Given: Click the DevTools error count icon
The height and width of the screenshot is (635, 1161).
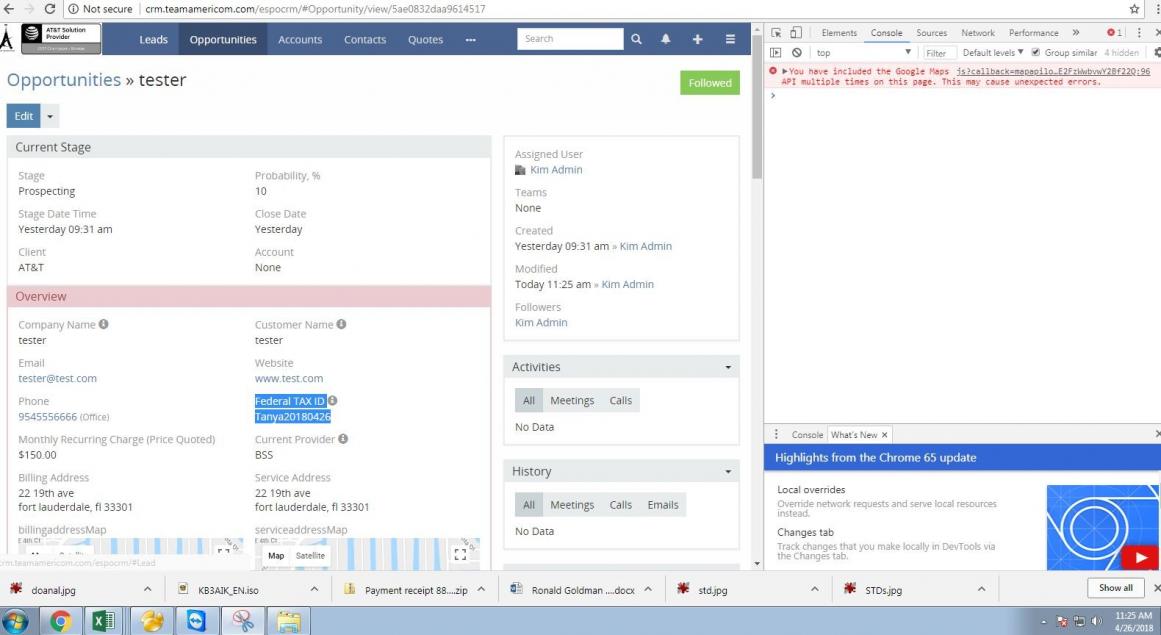Looking at the screenshot, I should (1114, 33).
